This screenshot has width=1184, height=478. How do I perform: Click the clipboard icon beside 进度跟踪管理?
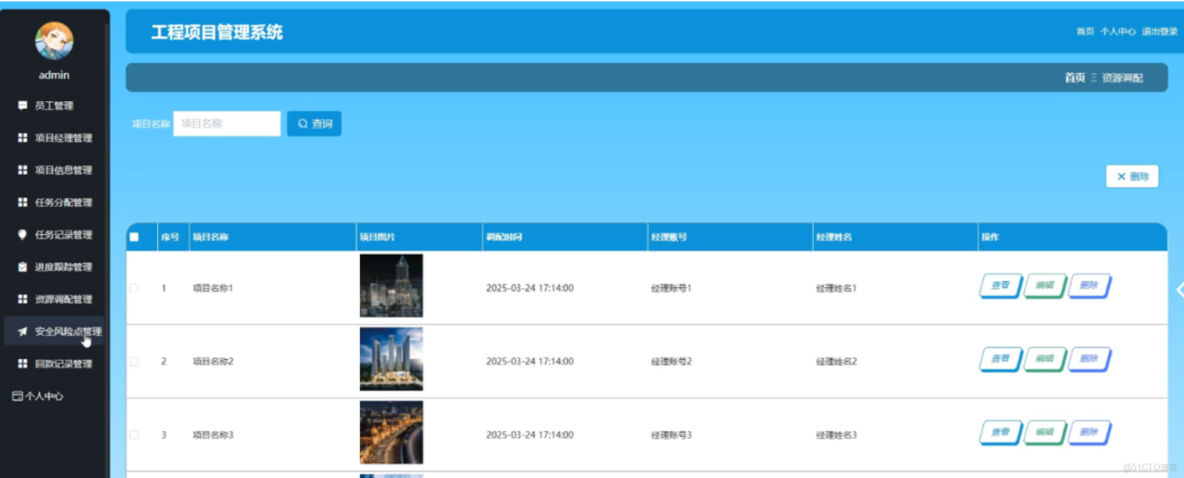(22, 267)
